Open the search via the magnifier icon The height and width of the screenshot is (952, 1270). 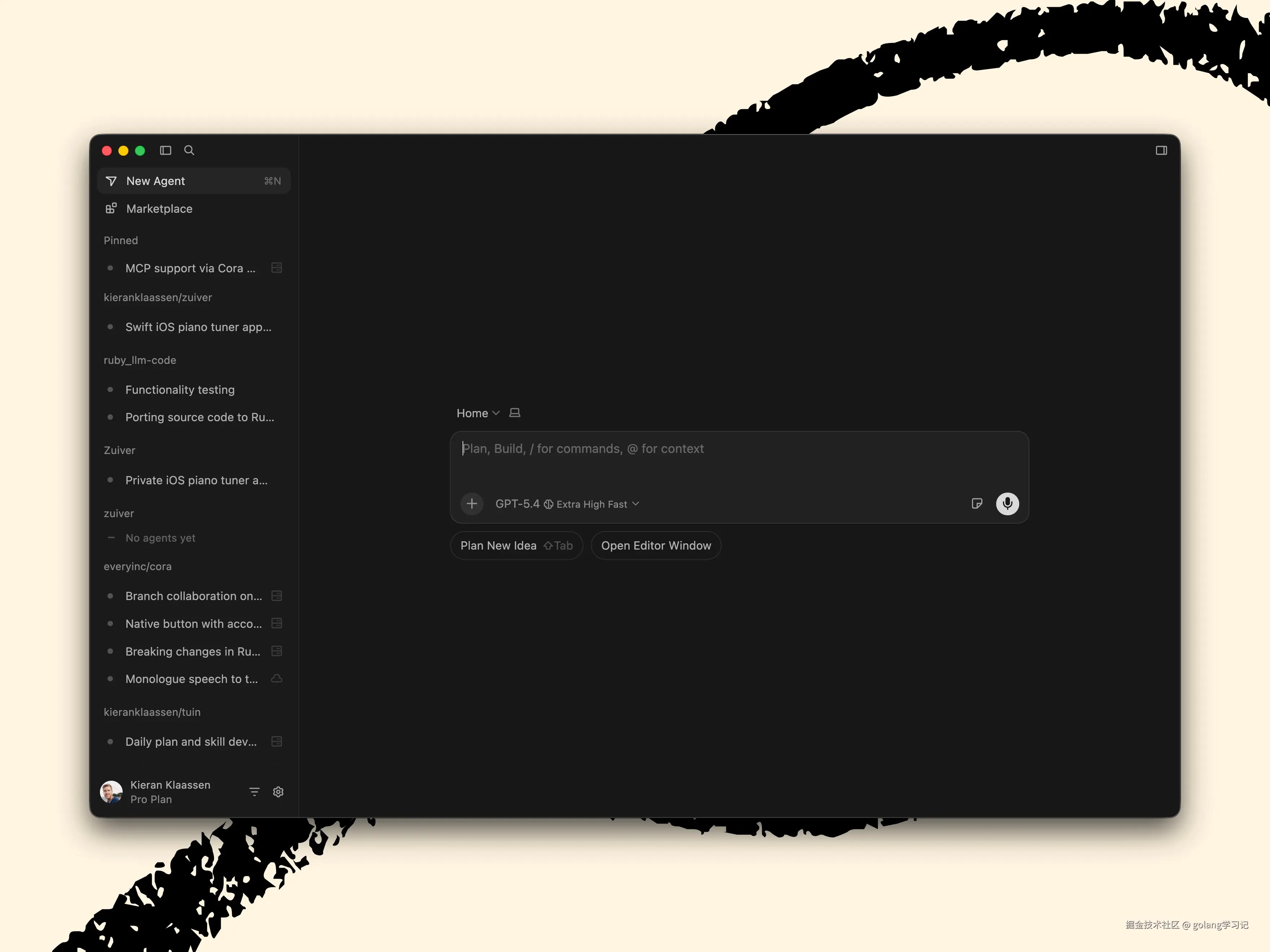pyautogui.click(x=189, y=150)
